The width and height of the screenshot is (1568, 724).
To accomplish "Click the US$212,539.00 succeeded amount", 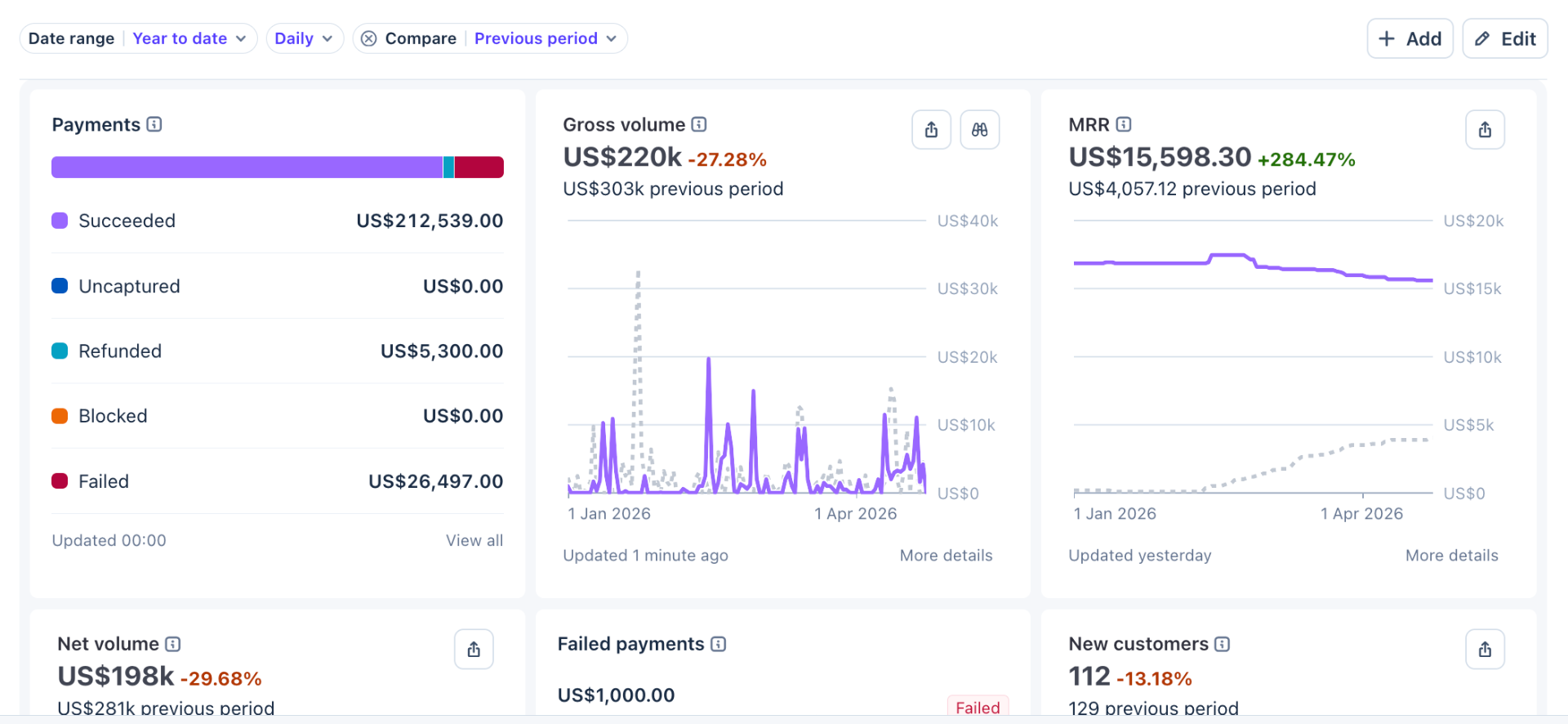I will tap(430, 221).
